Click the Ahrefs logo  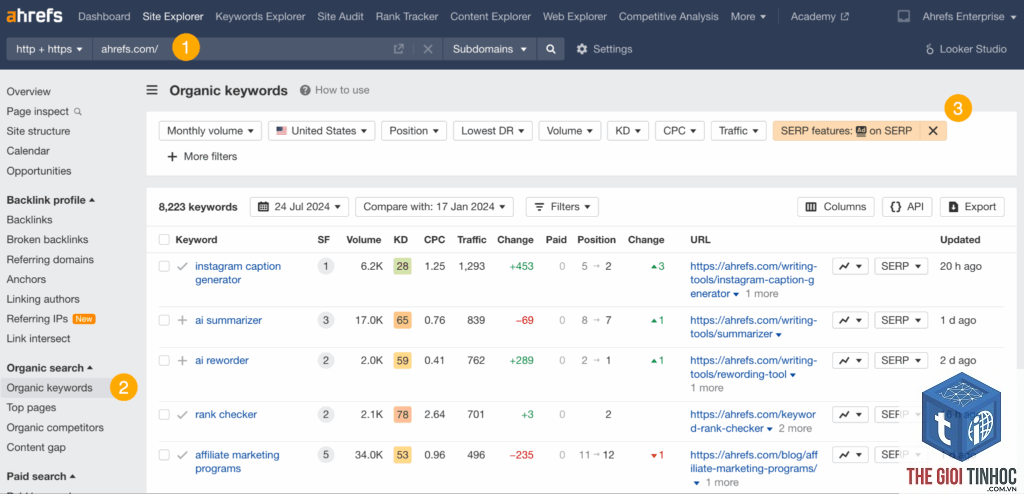click(35, 16)
